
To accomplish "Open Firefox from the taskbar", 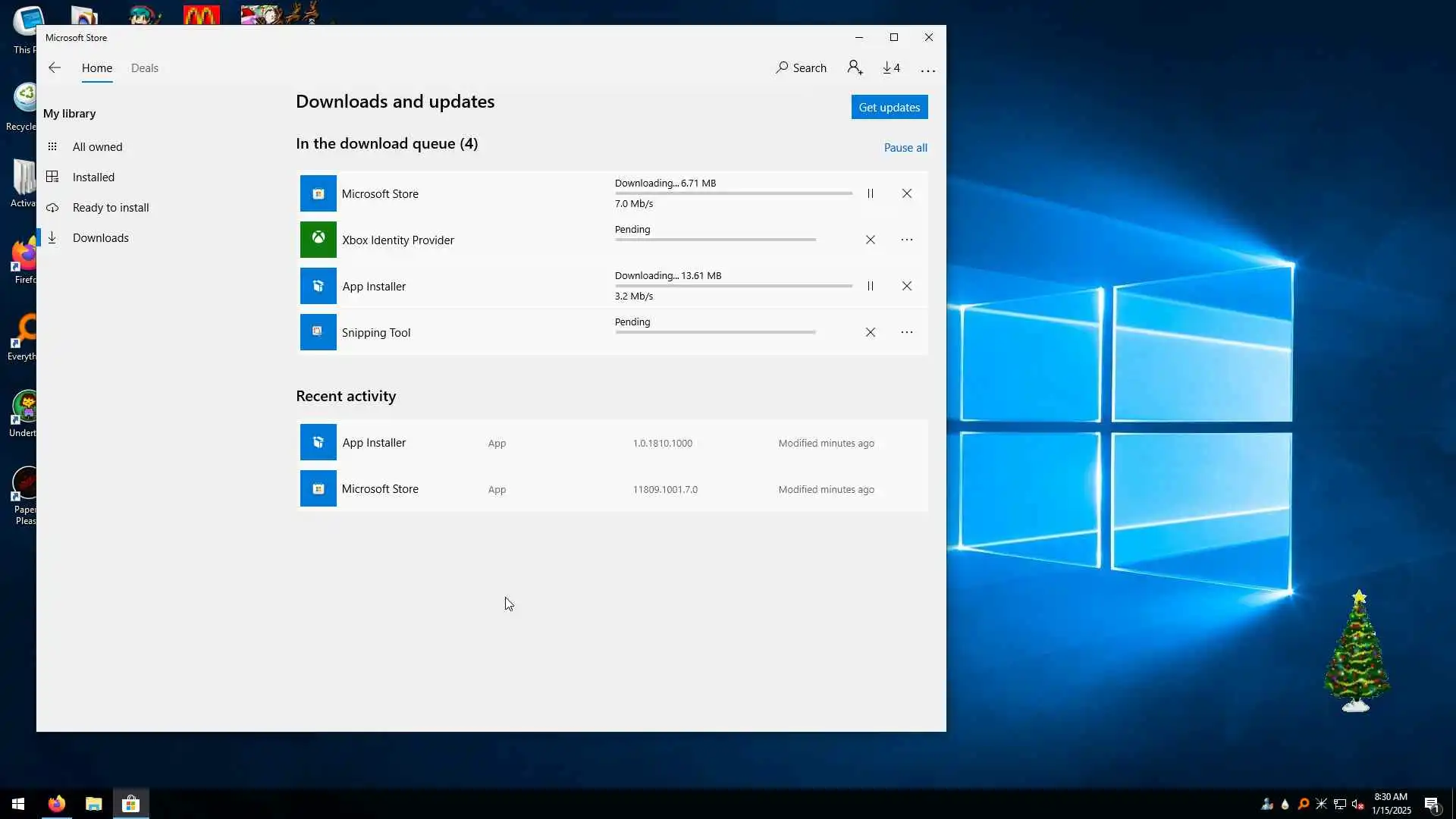I will pyautogui.click(x=57, y=804).
